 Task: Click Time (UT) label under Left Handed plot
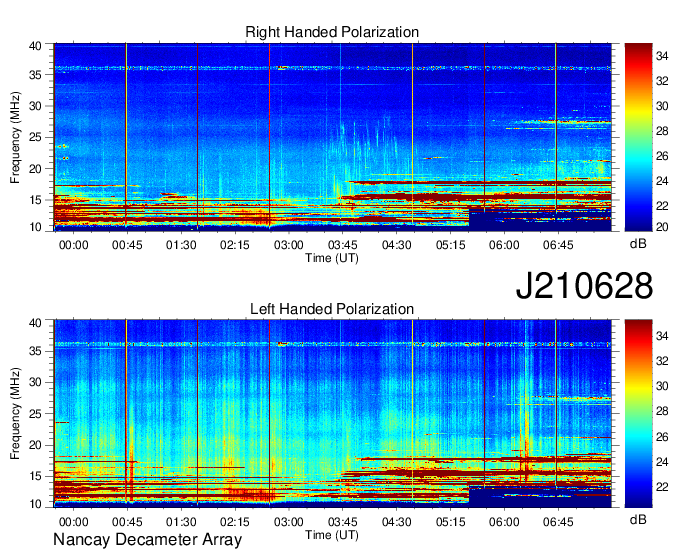pos(332,535)
